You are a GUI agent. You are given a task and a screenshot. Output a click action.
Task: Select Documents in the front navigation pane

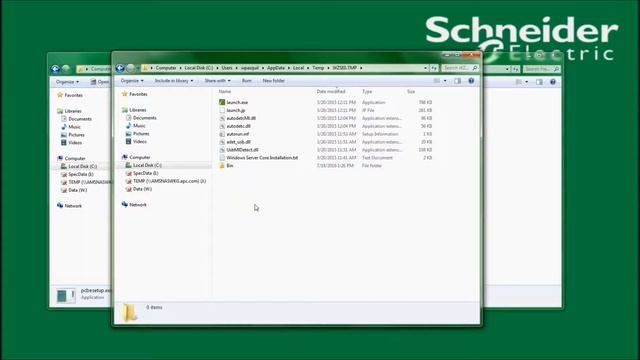(x=144, y=118)
